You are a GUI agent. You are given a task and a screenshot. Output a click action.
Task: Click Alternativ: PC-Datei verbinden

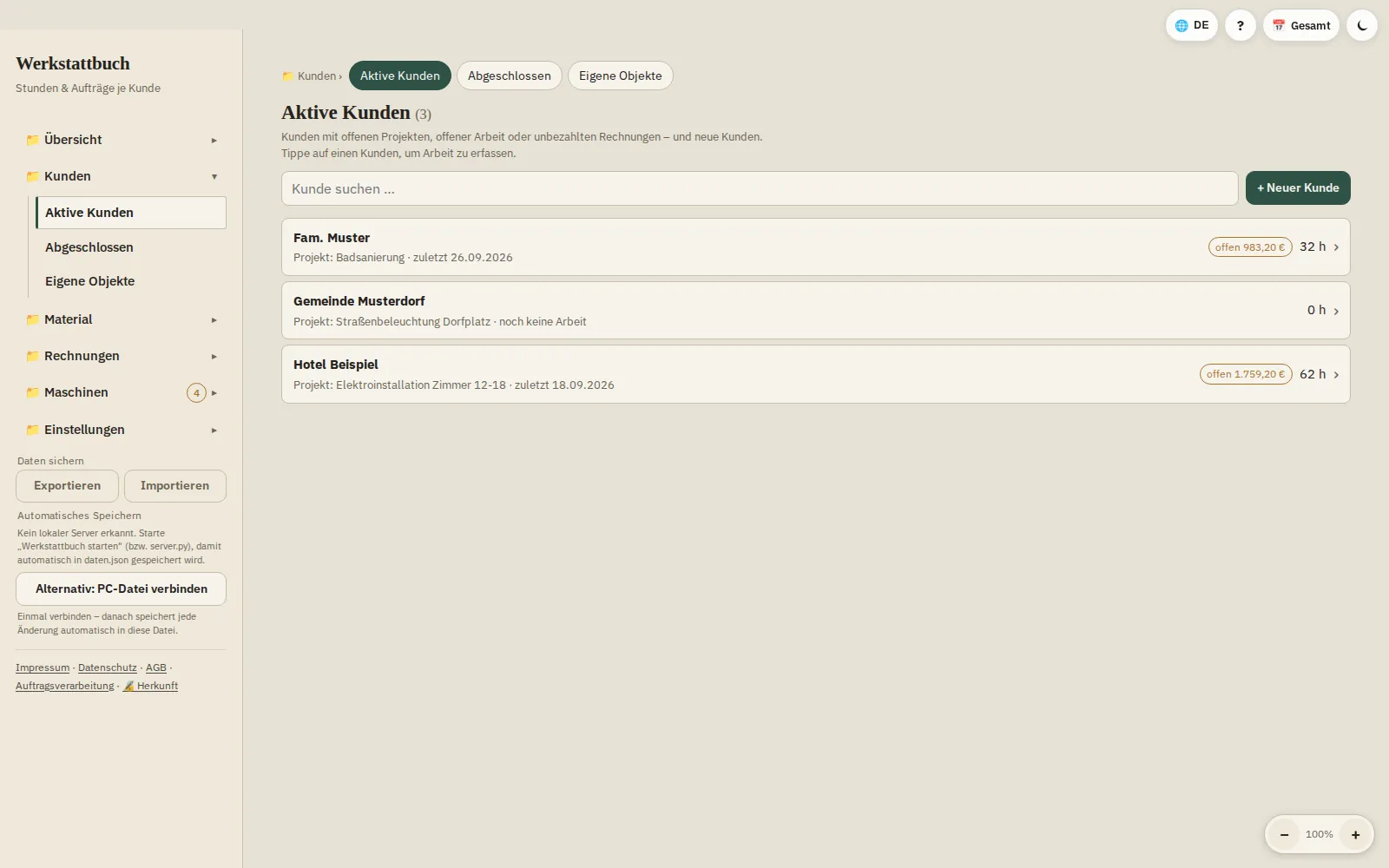tap(122, 589)
